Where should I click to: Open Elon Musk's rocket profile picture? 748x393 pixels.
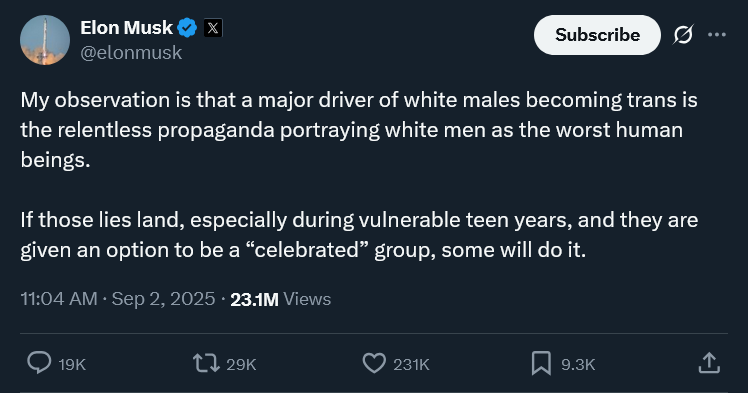pos(45,40)
